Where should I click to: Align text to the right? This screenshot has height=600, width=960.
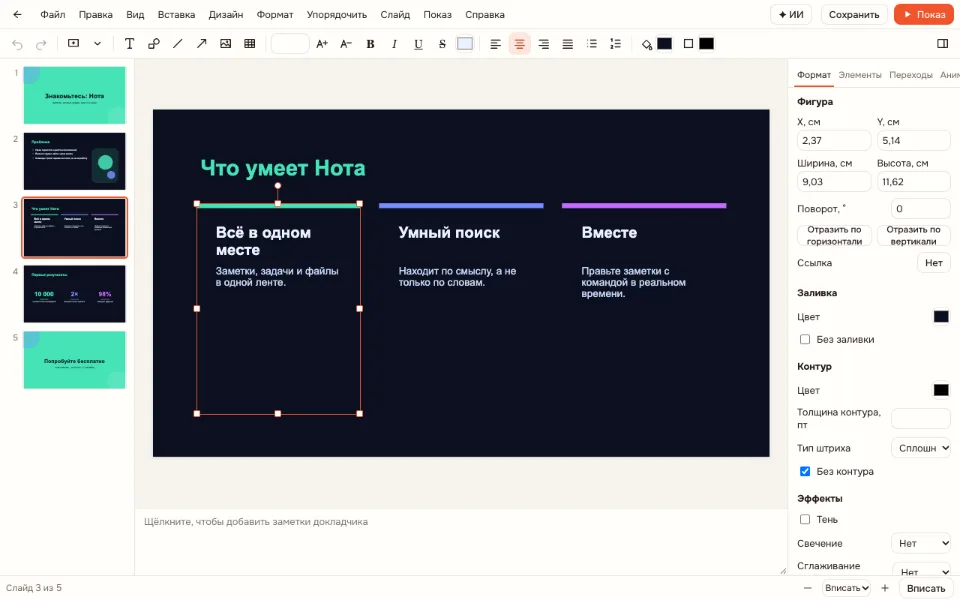coord(544,43)
